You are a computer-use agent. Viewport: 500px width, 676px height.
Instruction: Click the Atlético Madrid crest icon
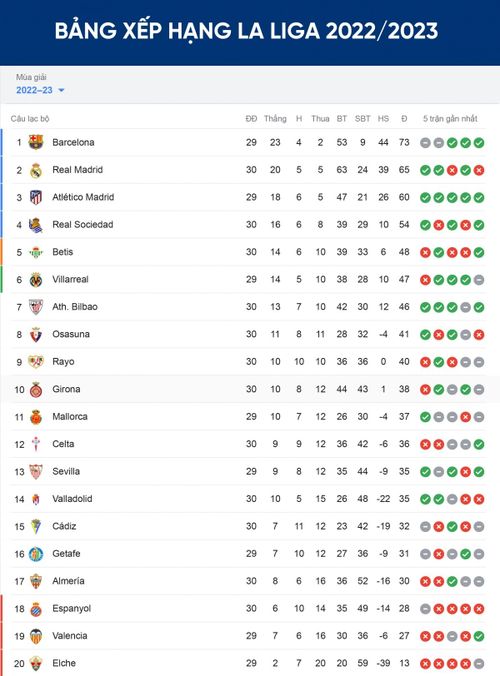coord(36,197)
